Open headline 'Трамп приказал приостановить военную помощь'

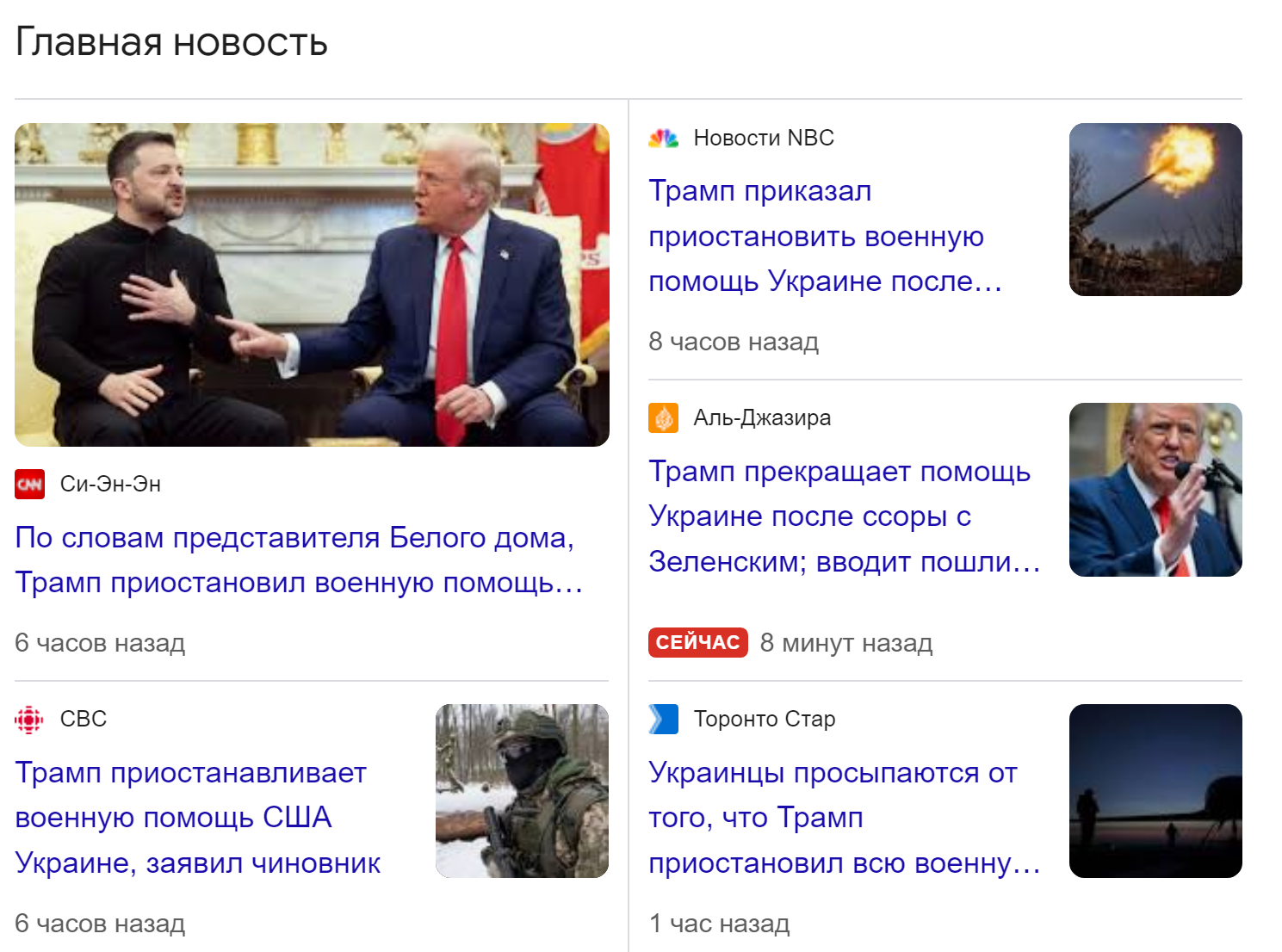click(x=825, y=236)
